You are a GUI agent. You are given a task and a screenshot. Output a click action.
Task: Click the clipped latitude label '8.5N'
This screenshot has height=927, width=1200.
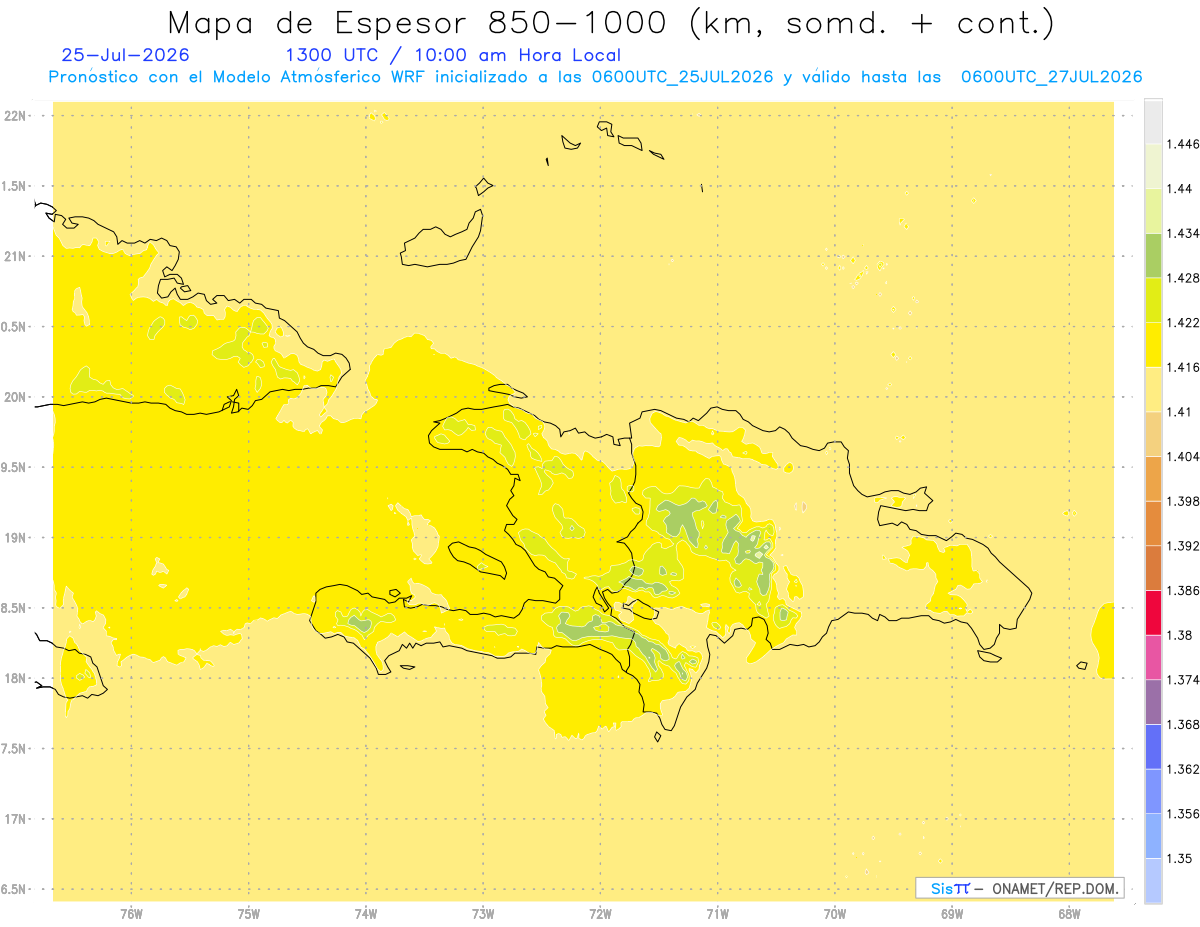click(x=15, y=608)
